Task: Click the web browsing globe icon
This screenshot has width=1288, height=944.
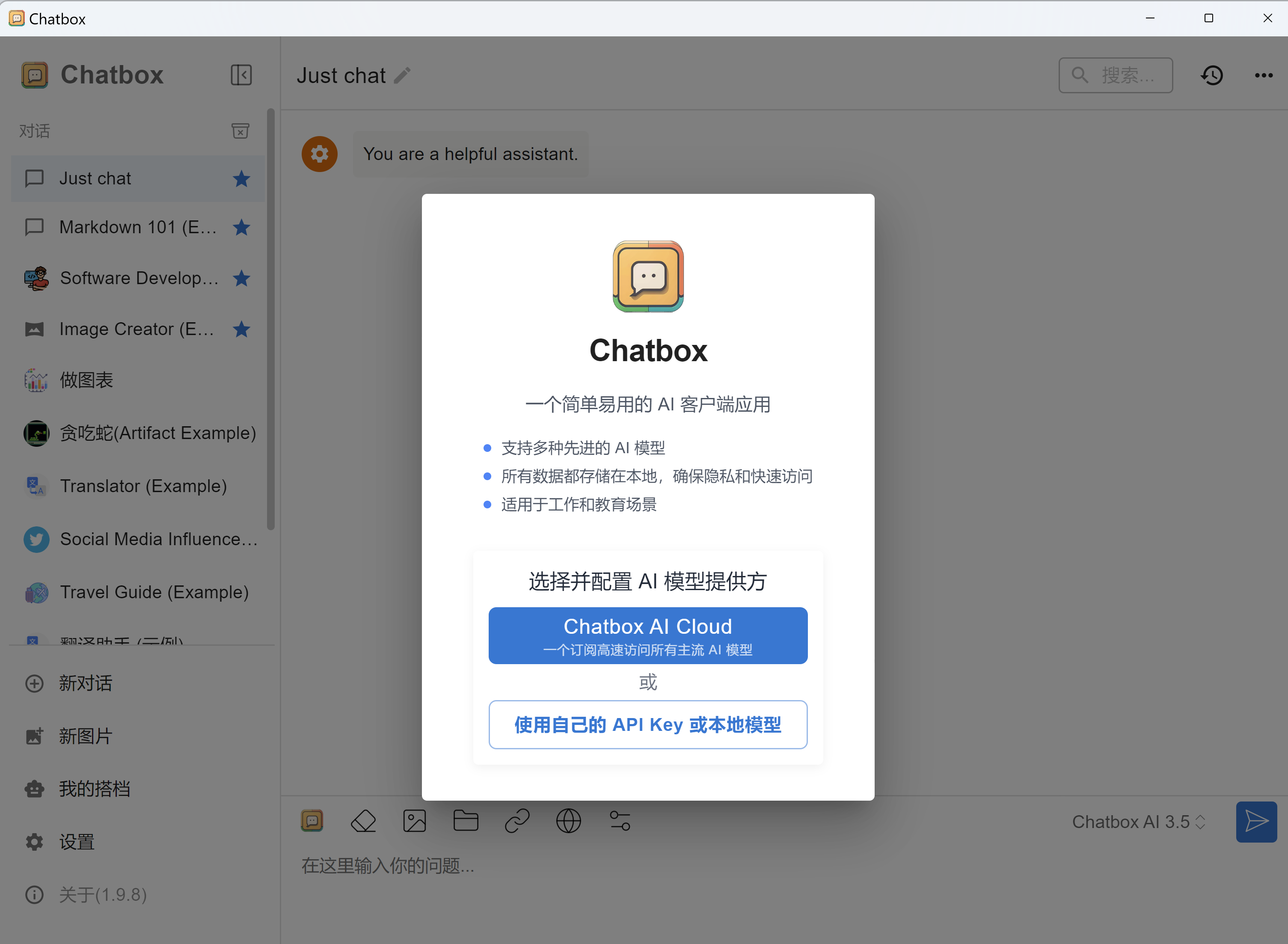Action: (x=569, y=822)
